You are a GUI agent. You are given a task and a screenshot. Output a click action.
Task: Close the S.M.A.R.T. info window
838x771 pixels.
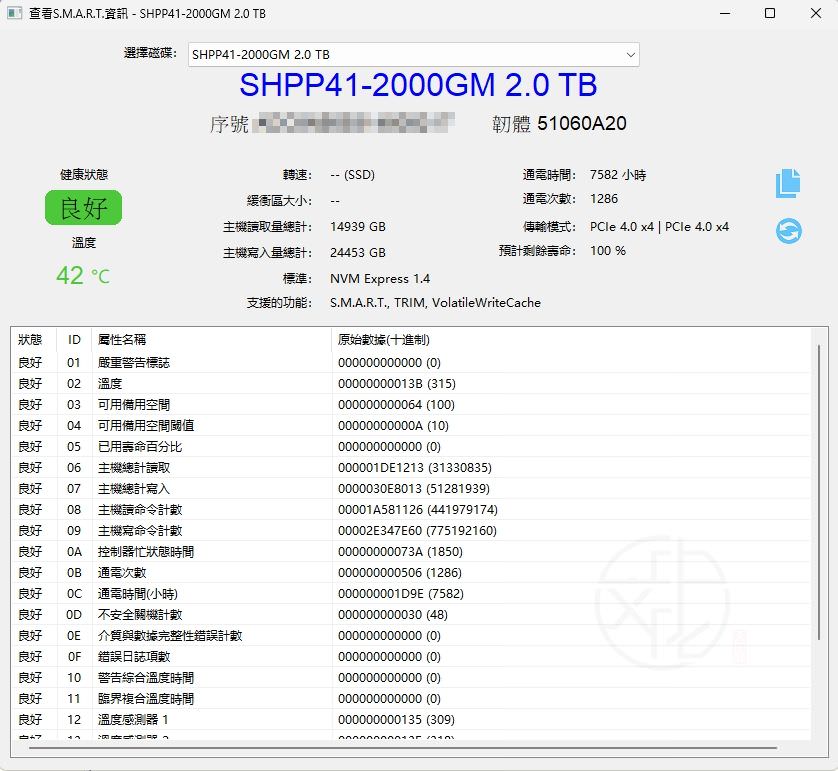[x=816, y=13]
